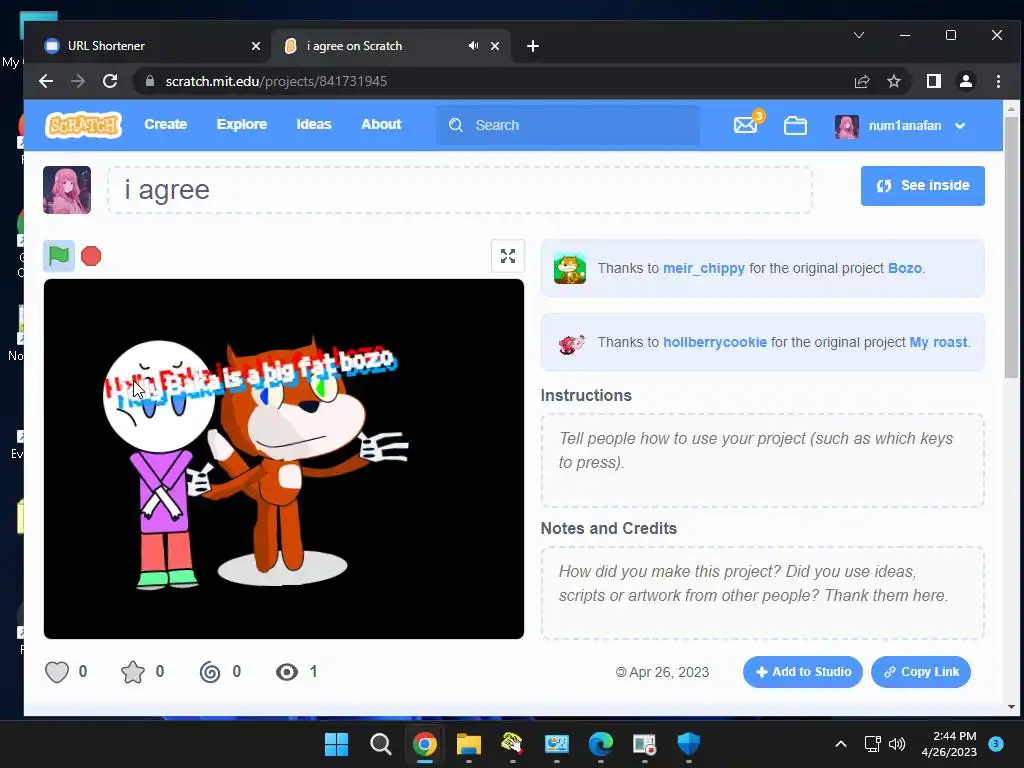Click the hollberrycookie avatar
1024x768 pixels.
(x=571, y=343)
